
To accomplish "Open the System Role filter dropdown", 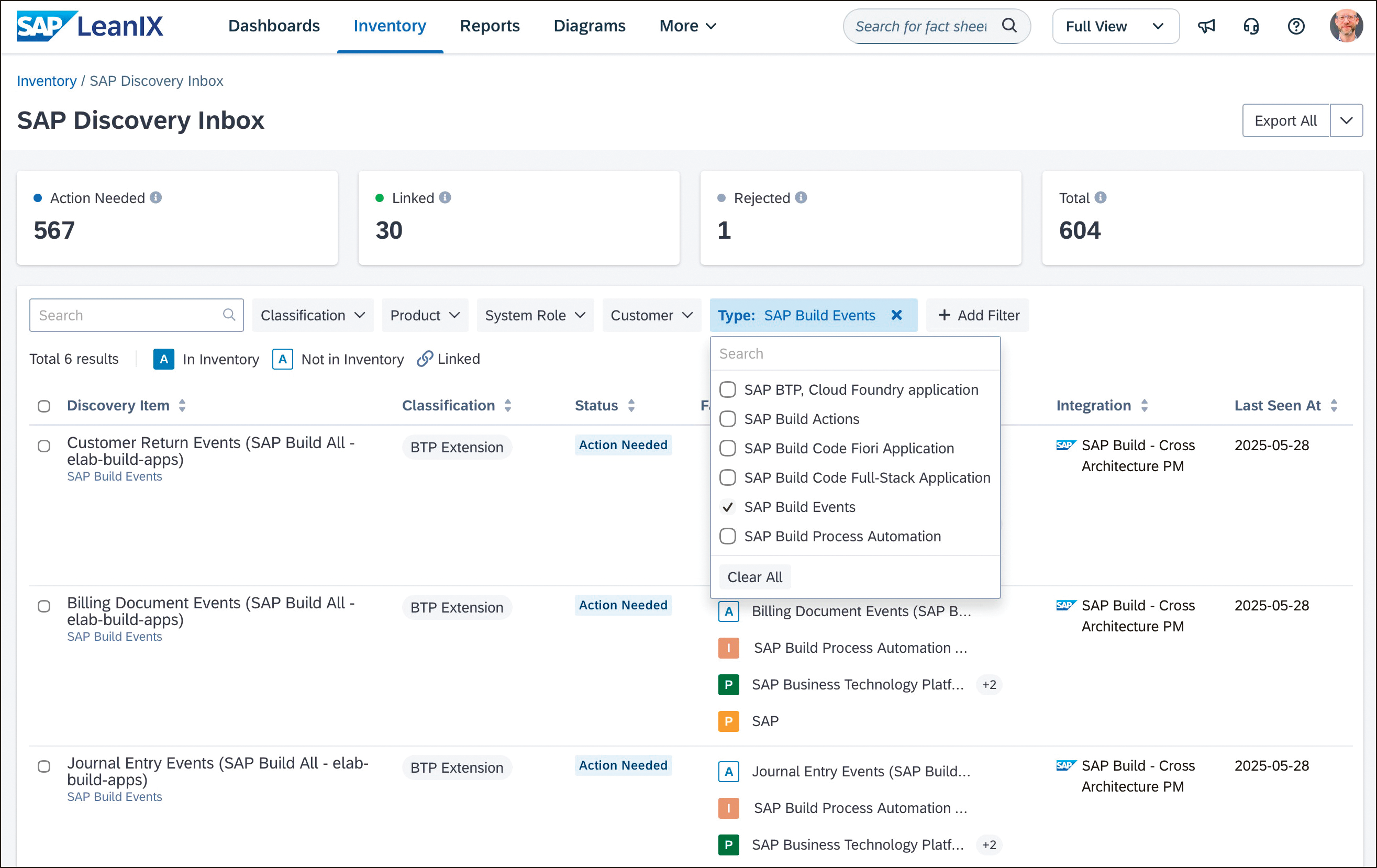I will pos(535,315).
